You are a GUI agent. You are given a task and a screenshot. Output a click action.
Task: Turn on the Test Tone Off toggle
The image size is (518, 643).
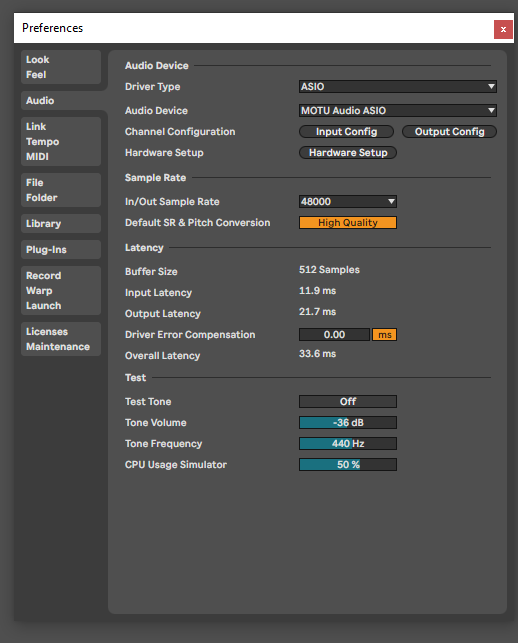[x=347, y=401]
